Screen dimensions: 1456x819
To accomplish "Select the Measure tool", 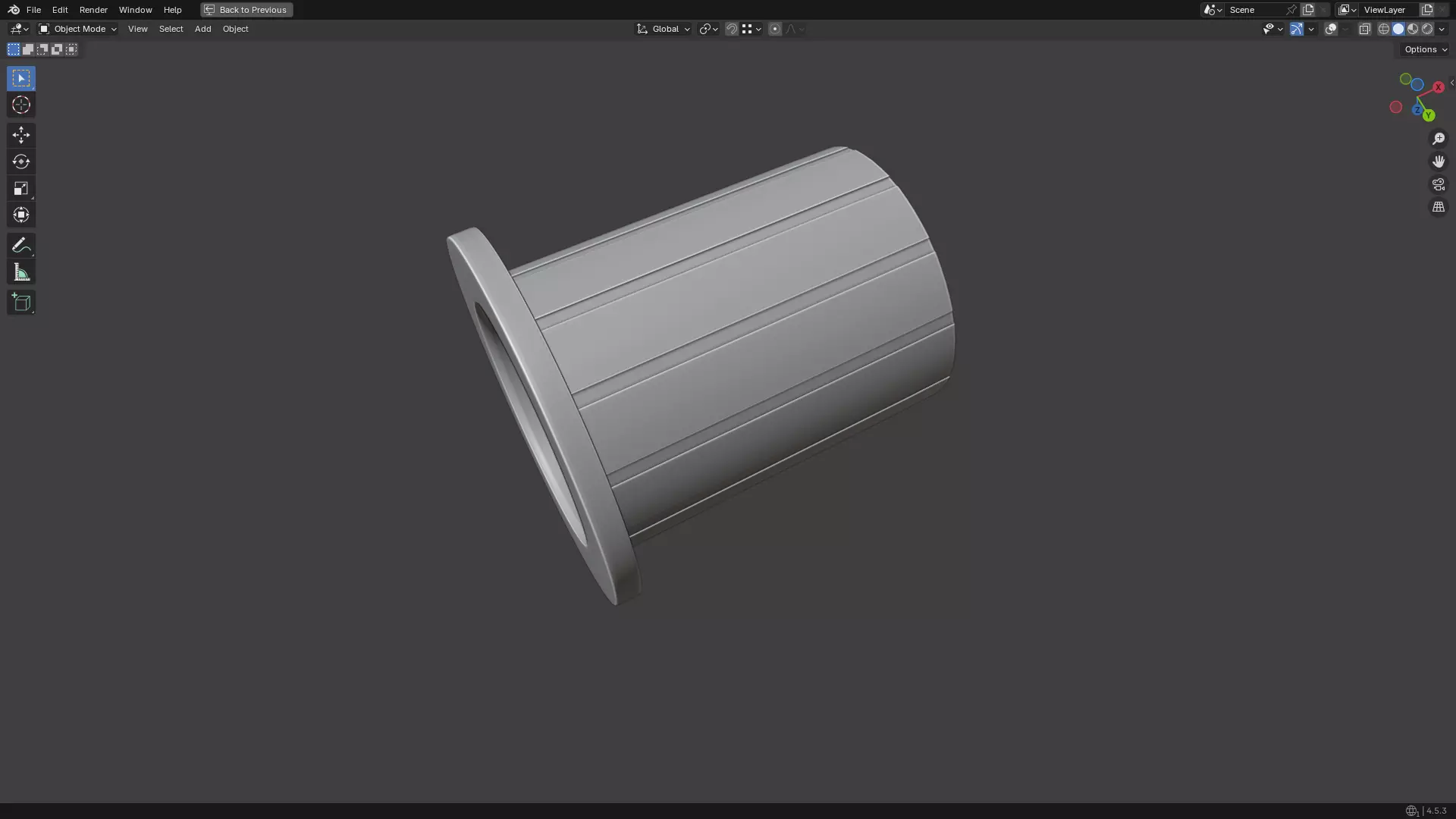I will pyautogui.click(x=21, y=272).
